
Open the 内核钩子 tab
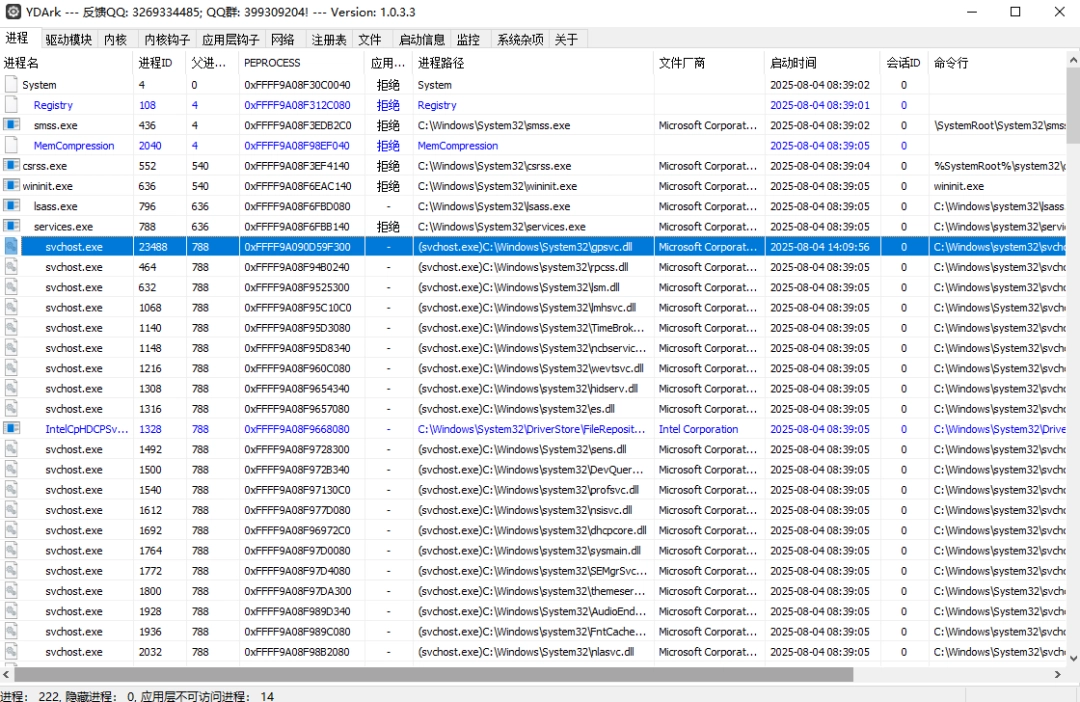(167, 40)
